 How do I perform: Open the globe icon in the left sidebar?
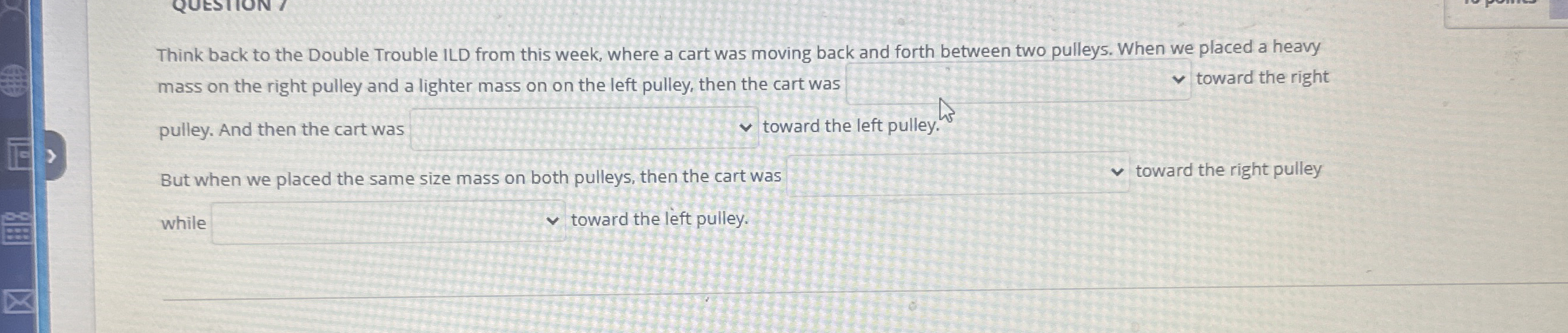tap(14, 81)
